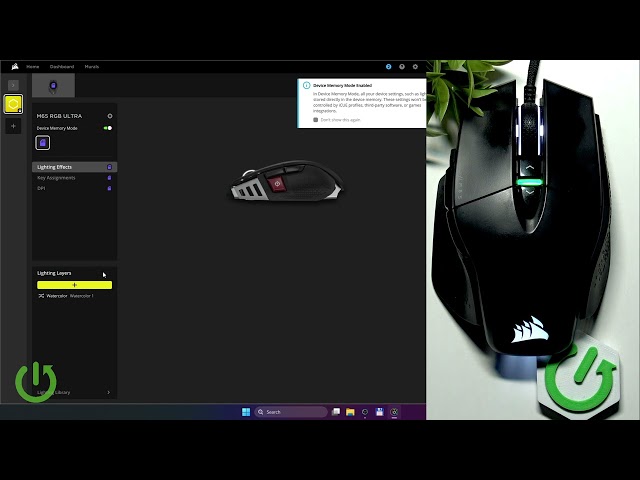The image size is (640, 480).
Task: Click the Watercolor layer shuffle icon
Action: click(x=41, y=296)
